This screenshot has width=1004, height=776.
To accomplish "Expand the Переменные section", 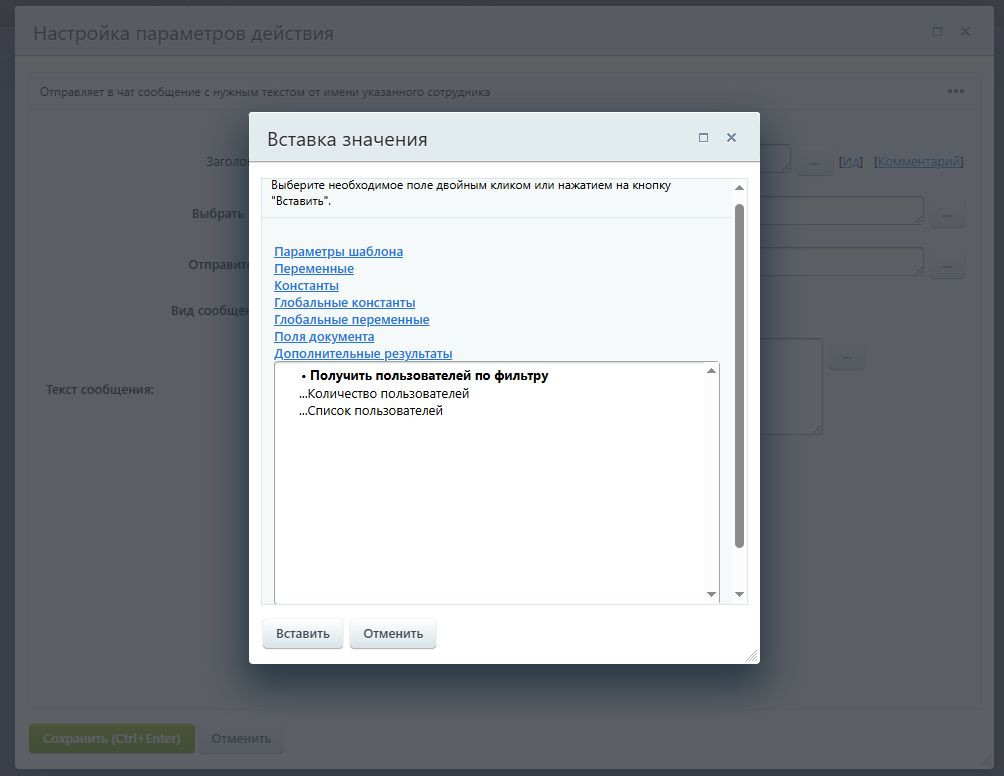I will [314, 269].
